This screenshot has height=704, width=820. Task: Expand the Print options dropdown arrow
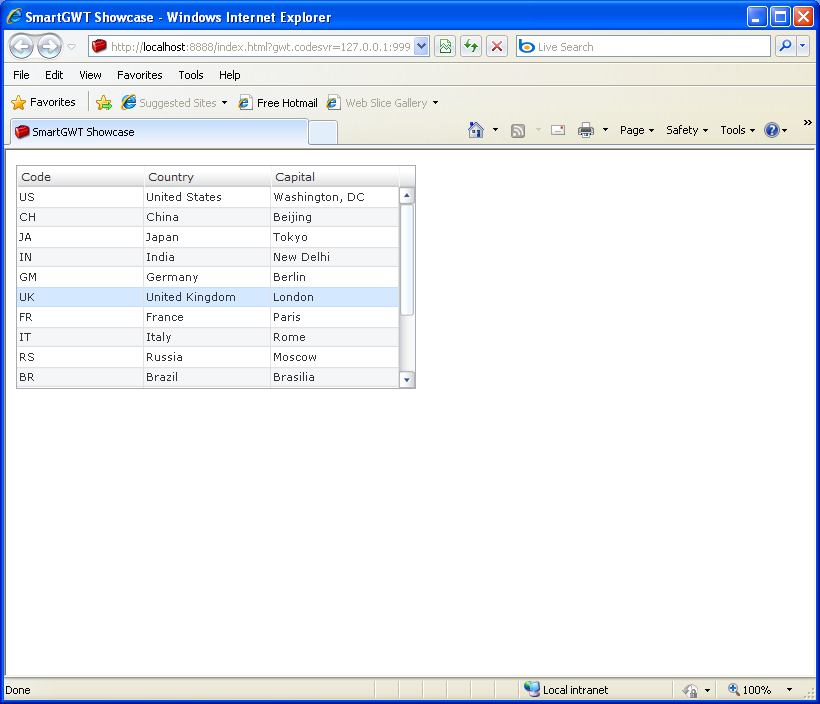(606, 130)
